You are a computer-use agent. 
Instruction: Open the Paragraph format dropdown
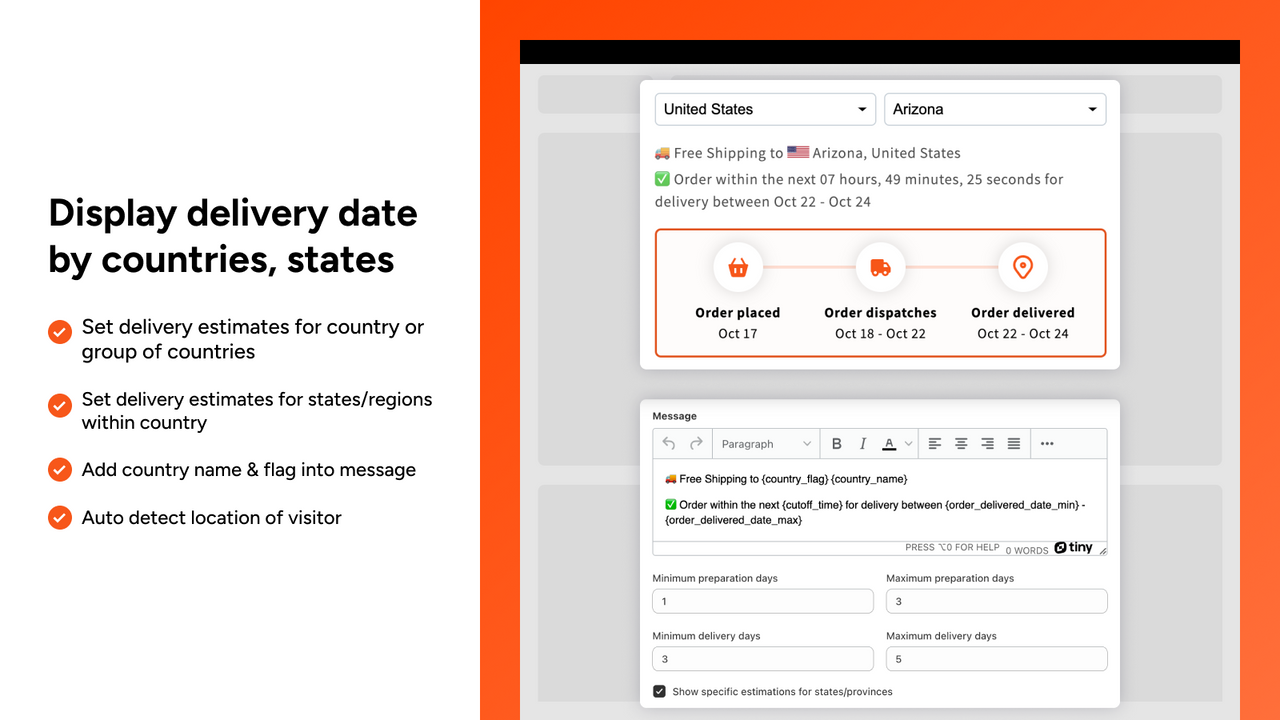[x=766, y=443]
